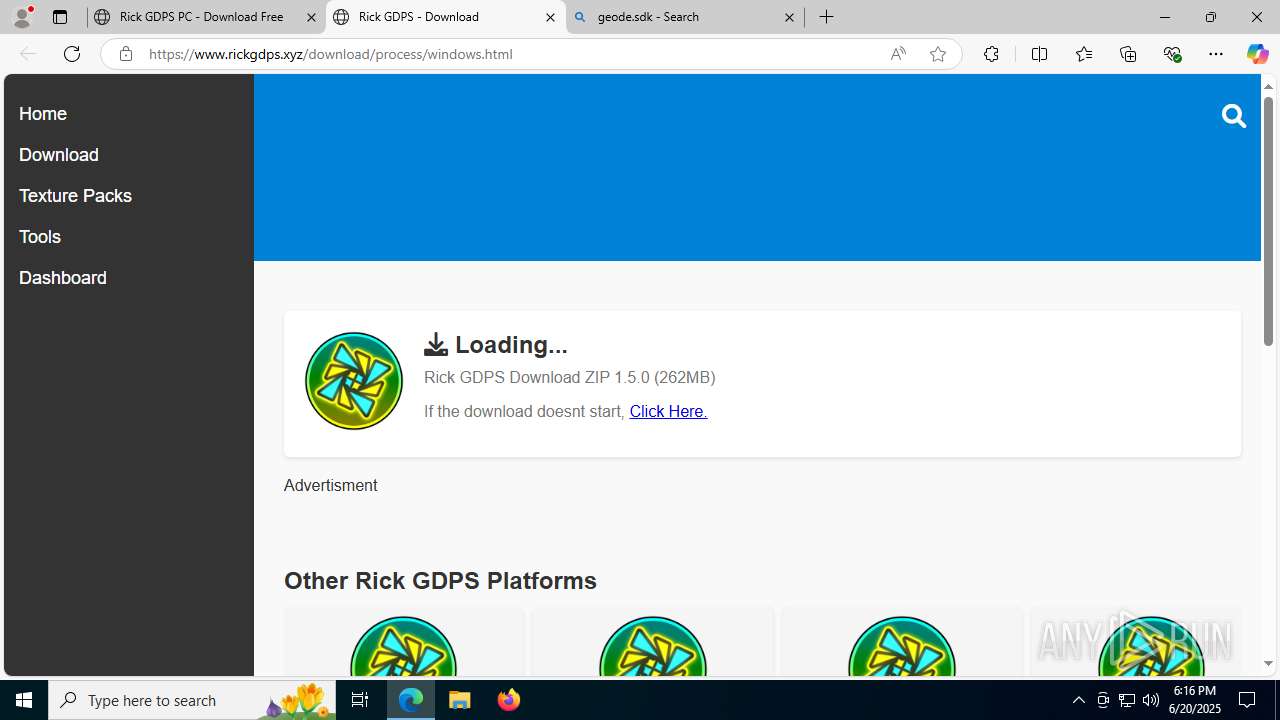Open the site search magnifier icon

(1233, 116)
